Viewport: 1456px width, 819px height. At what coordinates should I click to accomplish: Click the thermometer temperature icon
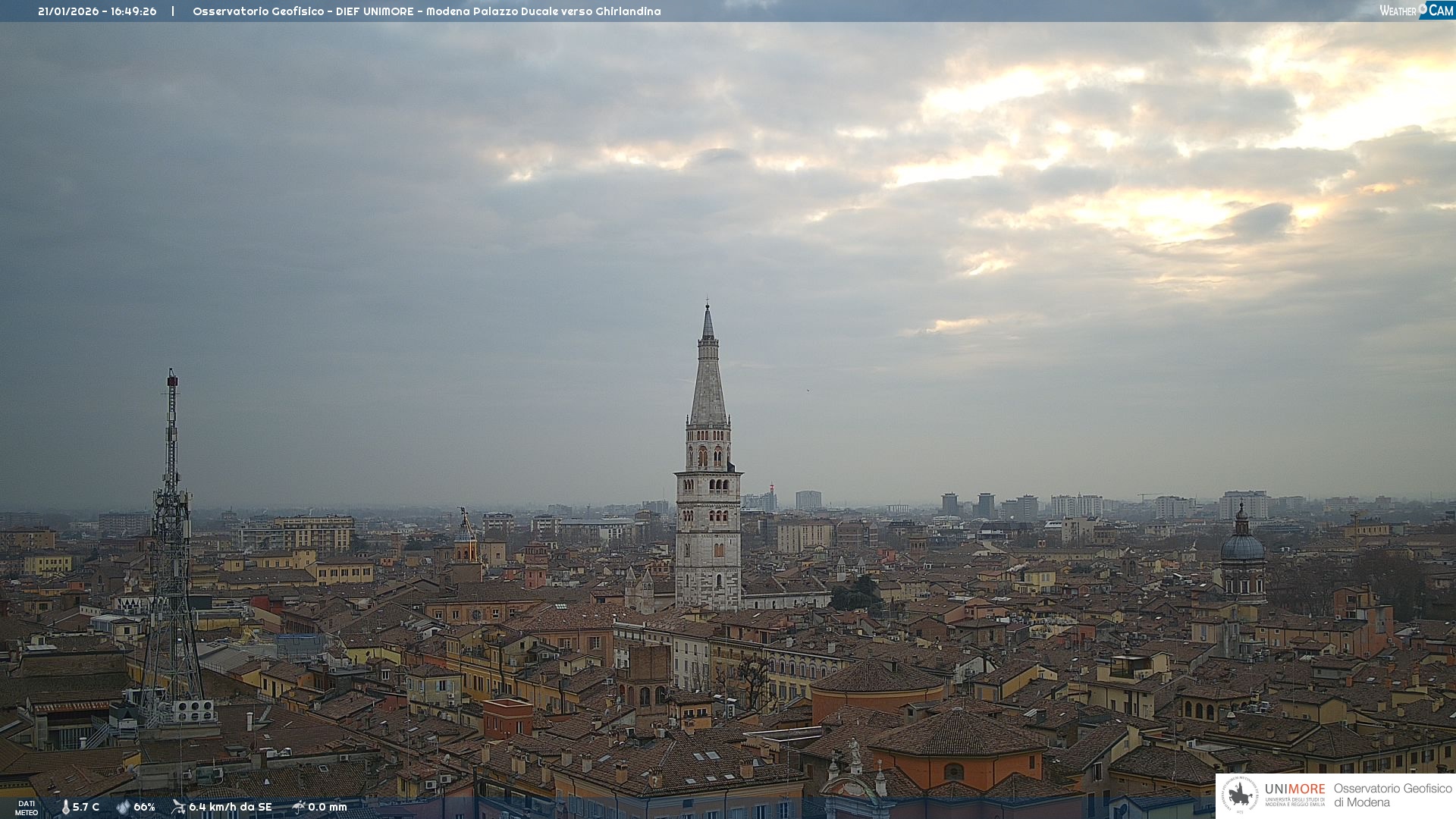65,807
